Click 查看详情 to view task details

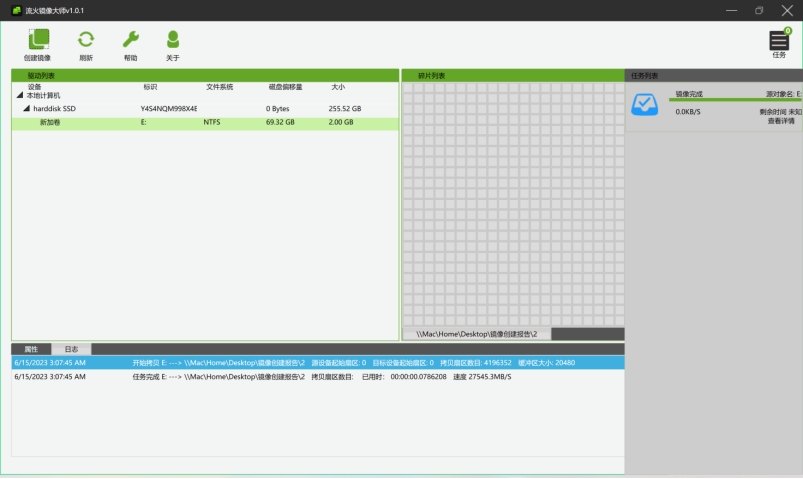(780, 121)
